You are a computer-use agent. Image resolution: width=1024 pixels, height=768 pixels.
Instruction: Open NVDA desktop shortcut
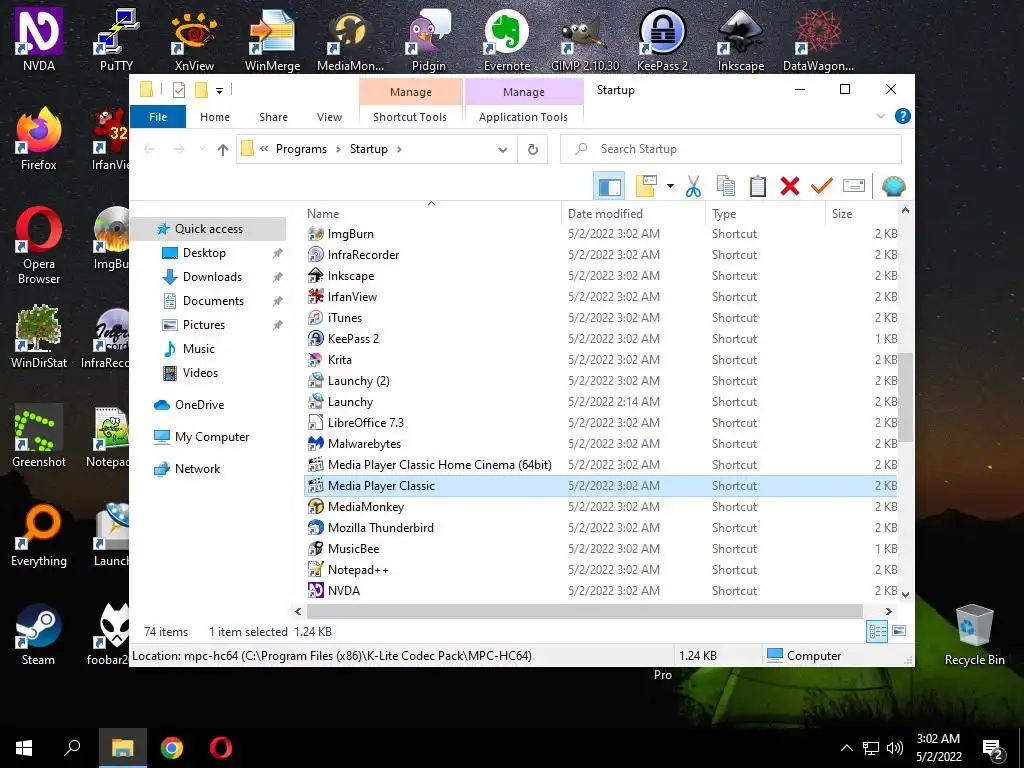point(39,39)
